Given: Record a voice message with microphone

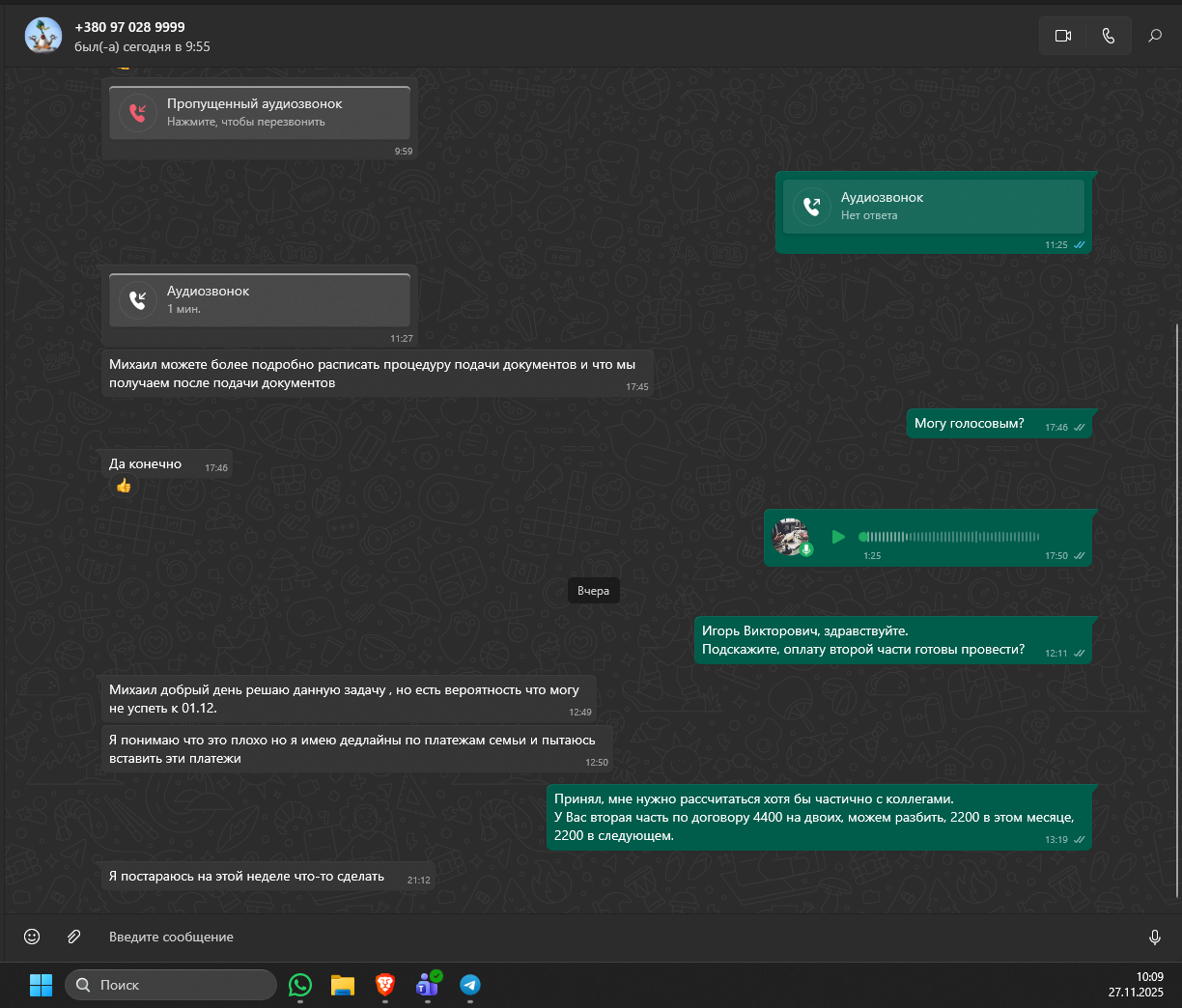Looking at the screenshot, I should (1155, 937).
